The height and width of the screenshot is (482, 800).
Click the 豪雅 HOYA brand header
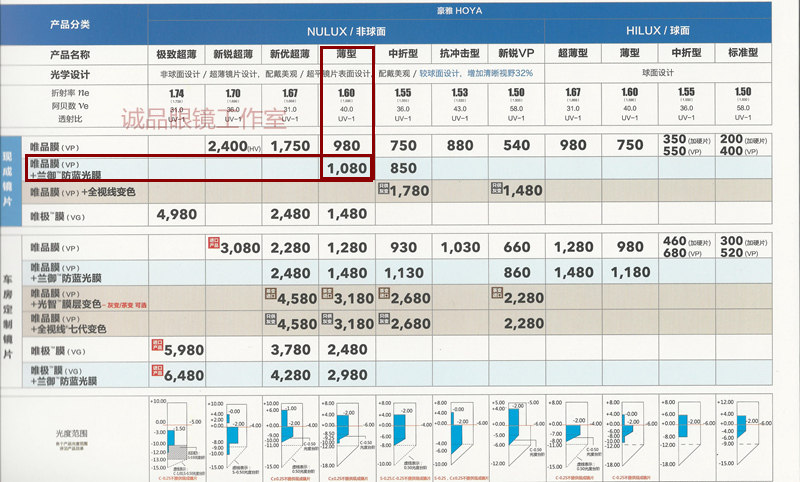coord(459,10)
